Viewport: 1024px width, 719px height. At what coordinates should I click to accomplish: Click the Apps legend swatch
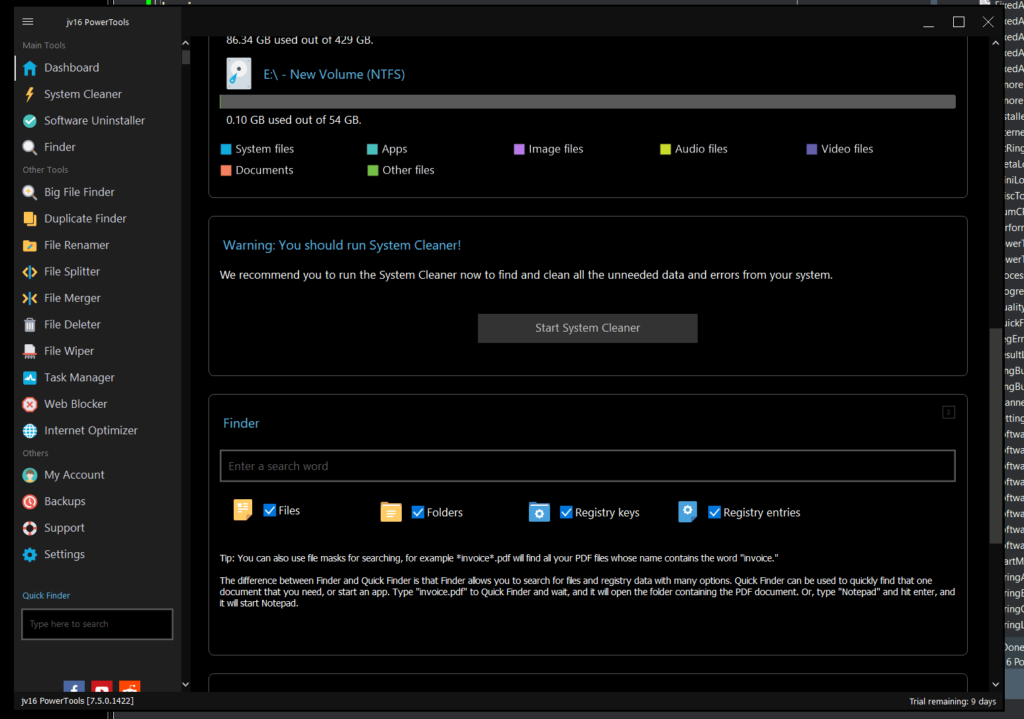(372, 150)
